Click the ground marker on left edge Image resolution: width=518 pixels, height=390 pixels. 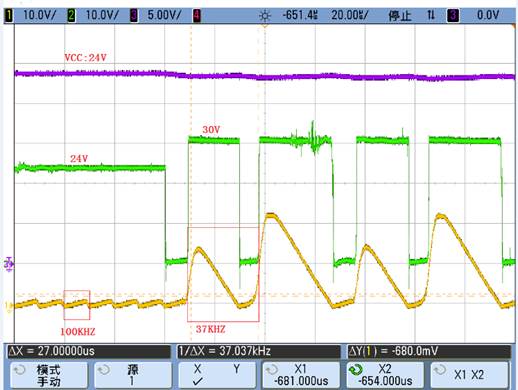click(x=8, y=264)
